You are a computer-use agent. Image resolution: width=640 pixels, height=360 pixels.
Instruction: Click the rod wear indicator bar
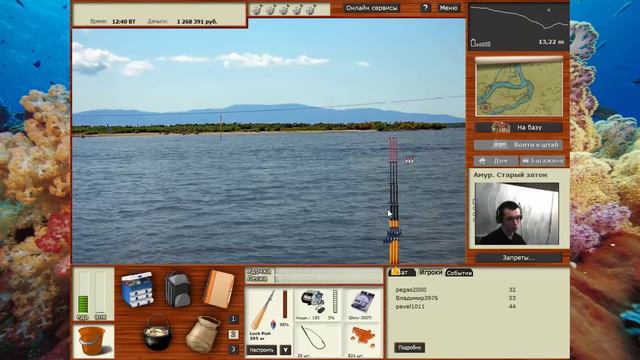point(284,304)
